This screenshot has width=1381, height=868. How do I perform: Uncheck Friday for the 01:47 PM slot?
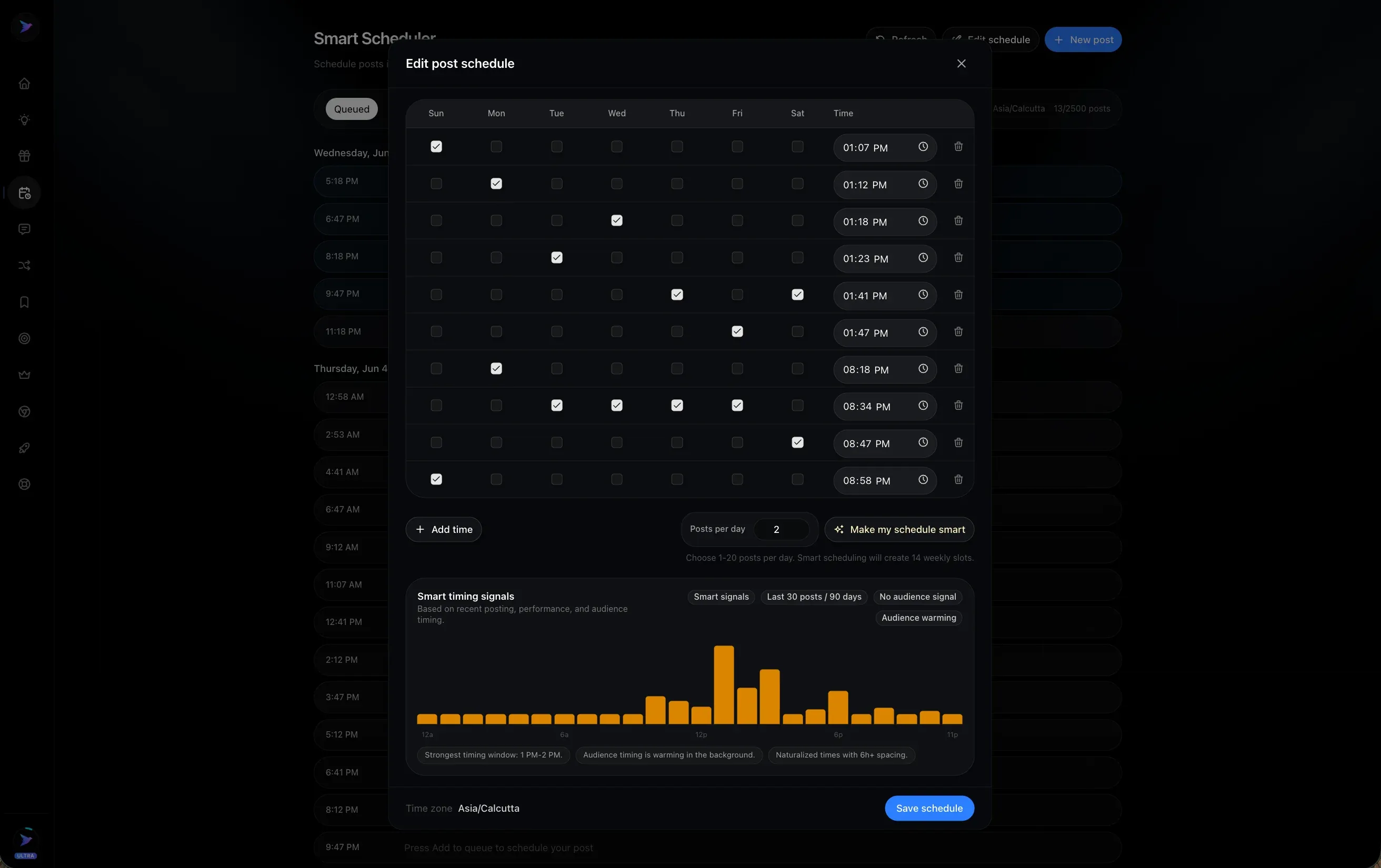737,332
